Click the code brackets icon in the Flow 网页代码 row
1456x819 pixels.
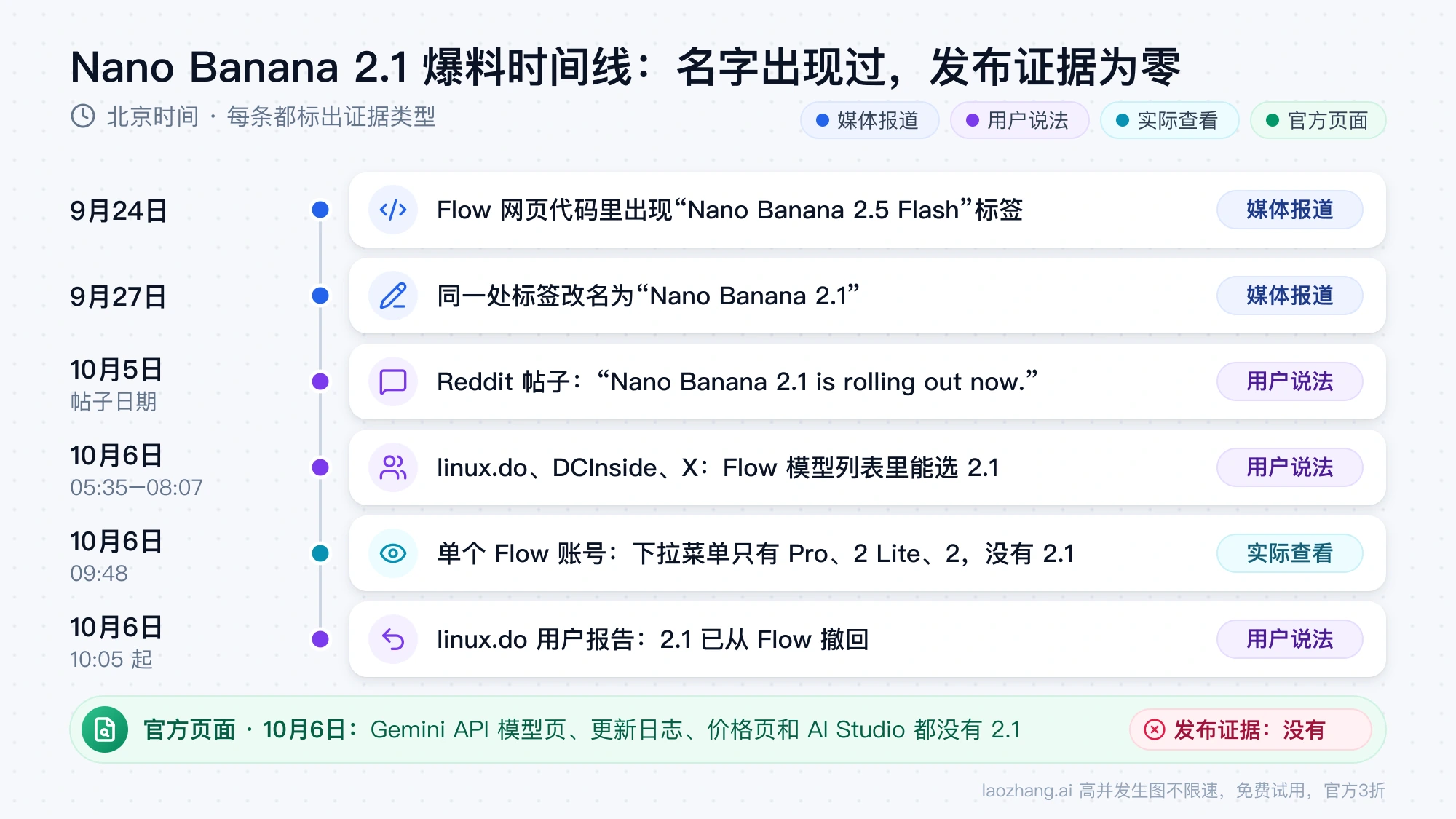coord(393,210)
